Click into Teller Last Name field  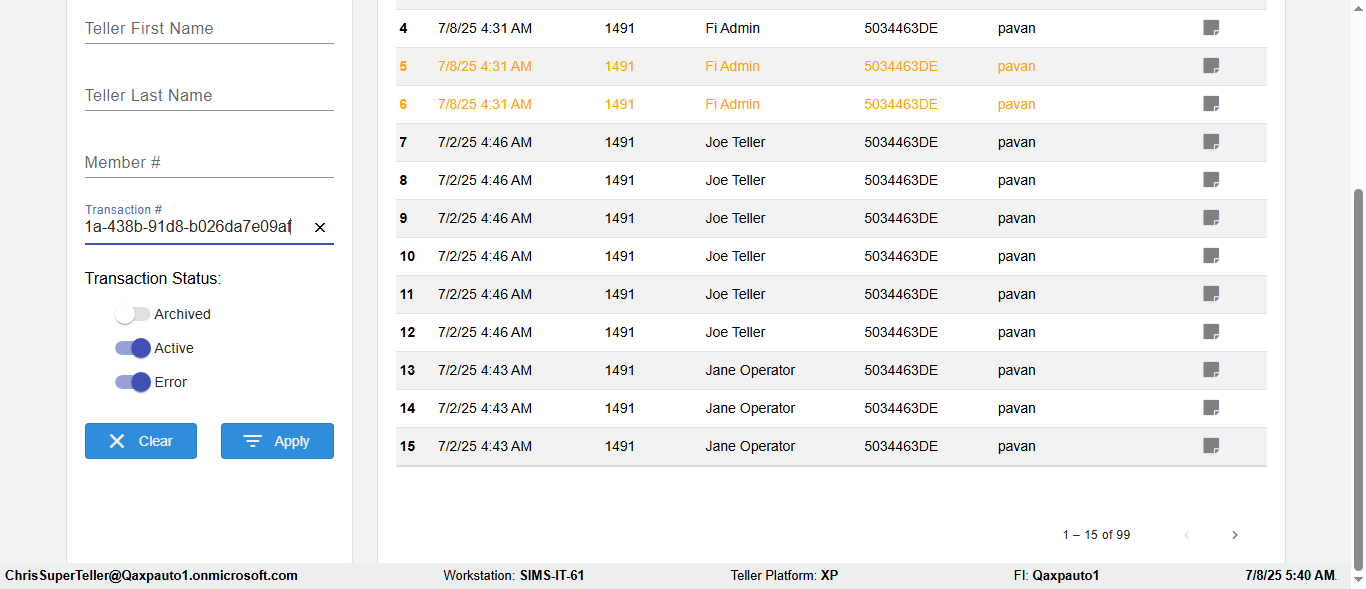[209, 96]
